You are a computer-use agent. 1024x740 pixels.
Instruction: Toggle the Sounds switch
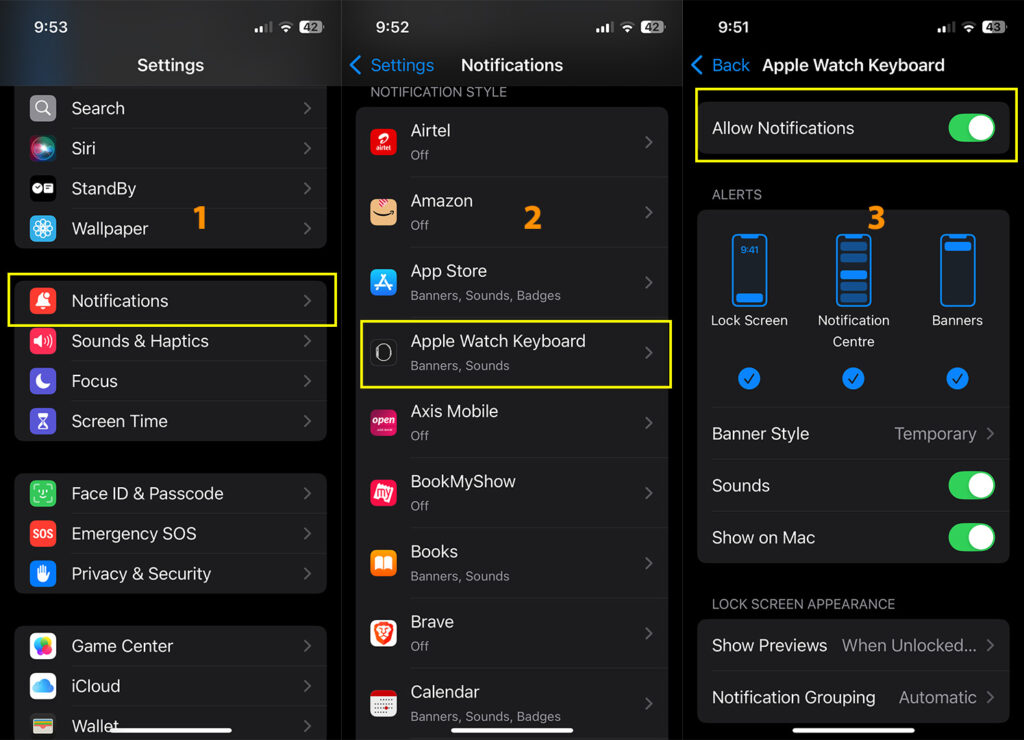pyautogui.click(x=971, y=485)
